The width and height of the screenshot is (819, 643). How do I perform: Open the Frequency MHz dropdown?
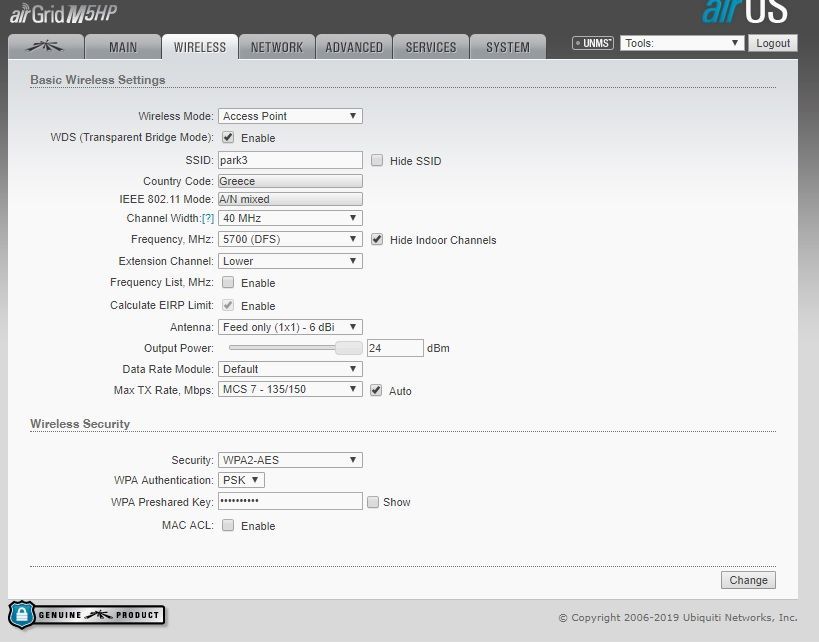point(290,239)
